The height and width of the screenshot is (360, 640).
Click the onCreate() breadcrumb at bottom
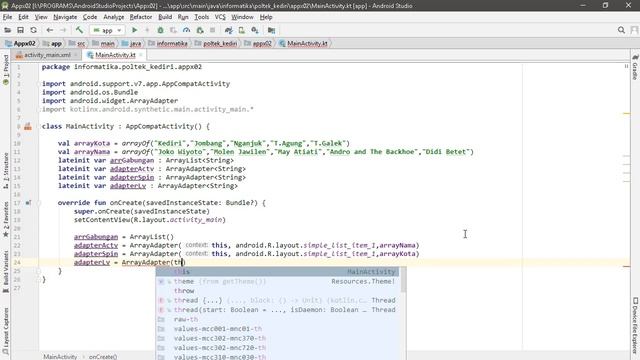tap(103, 357)
